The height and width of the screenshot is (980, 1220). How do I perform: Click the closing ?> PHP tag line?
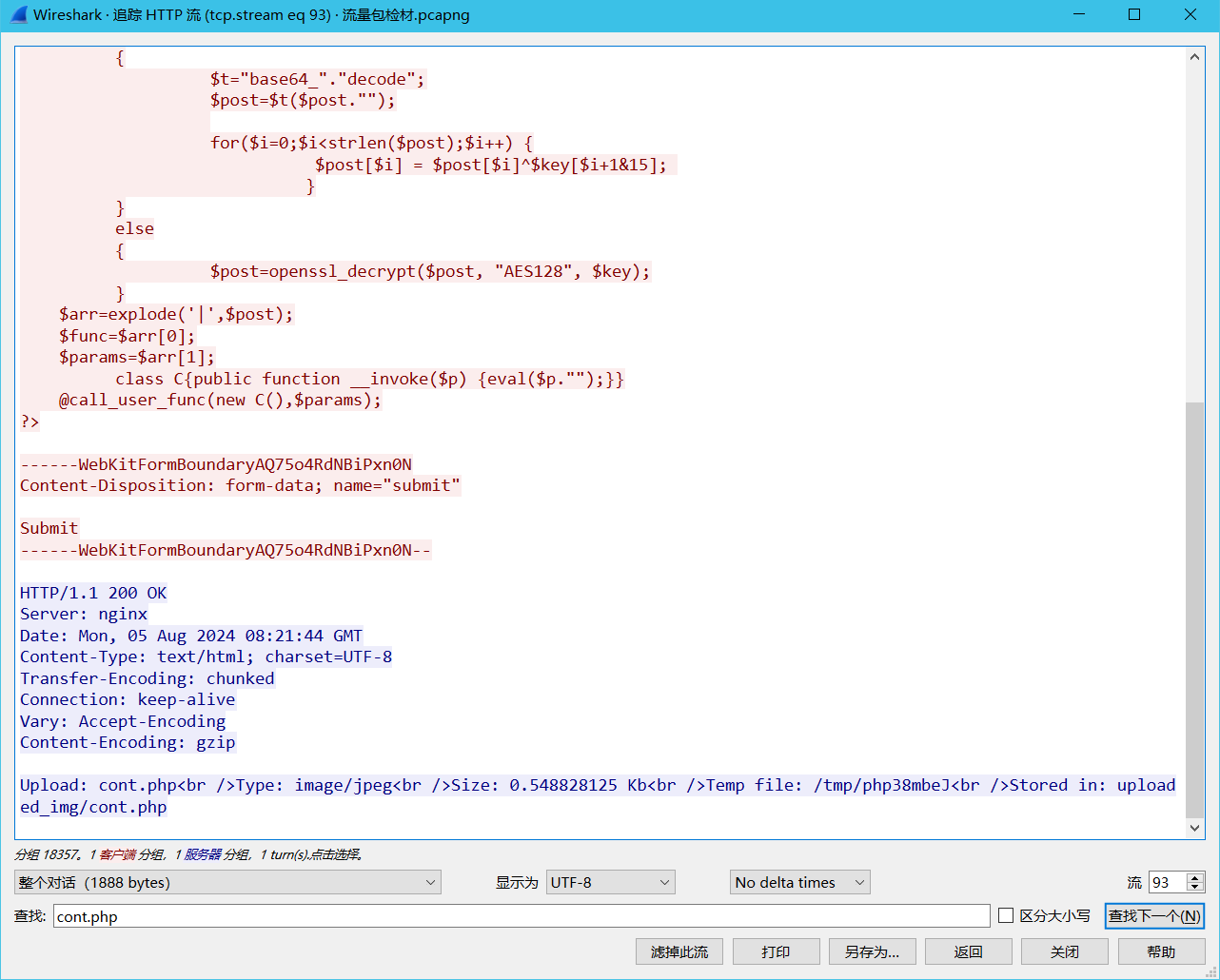tap(30, 421)
